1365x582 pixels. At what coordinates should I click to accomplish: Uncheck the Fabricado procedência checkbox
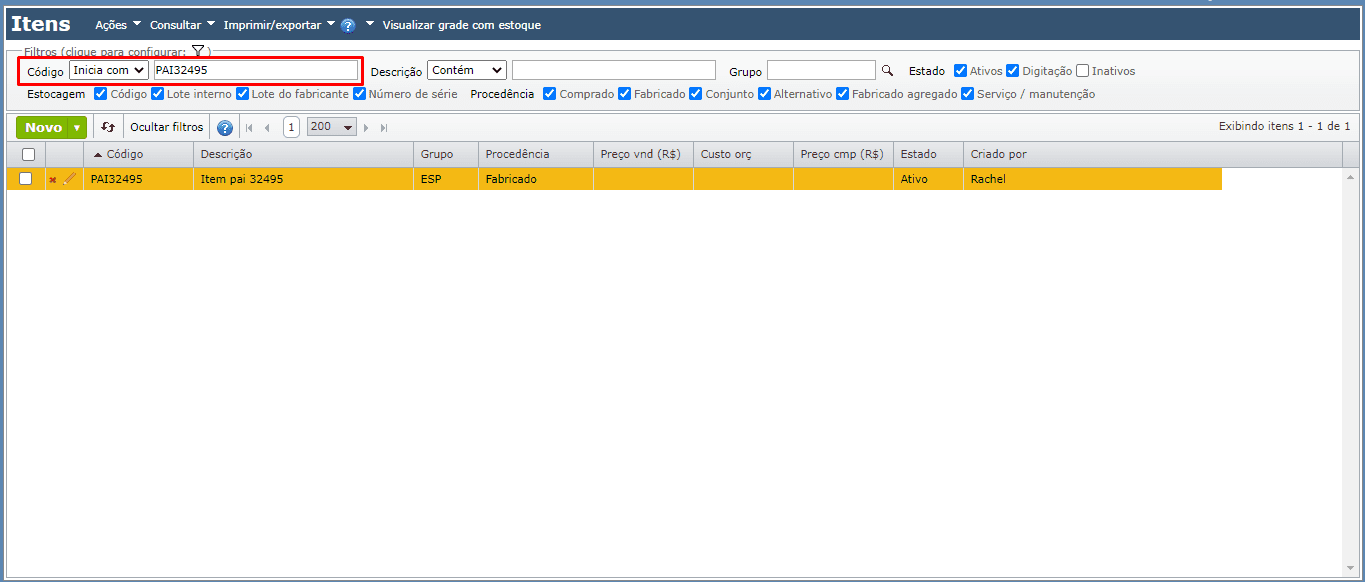pos(625,94)
